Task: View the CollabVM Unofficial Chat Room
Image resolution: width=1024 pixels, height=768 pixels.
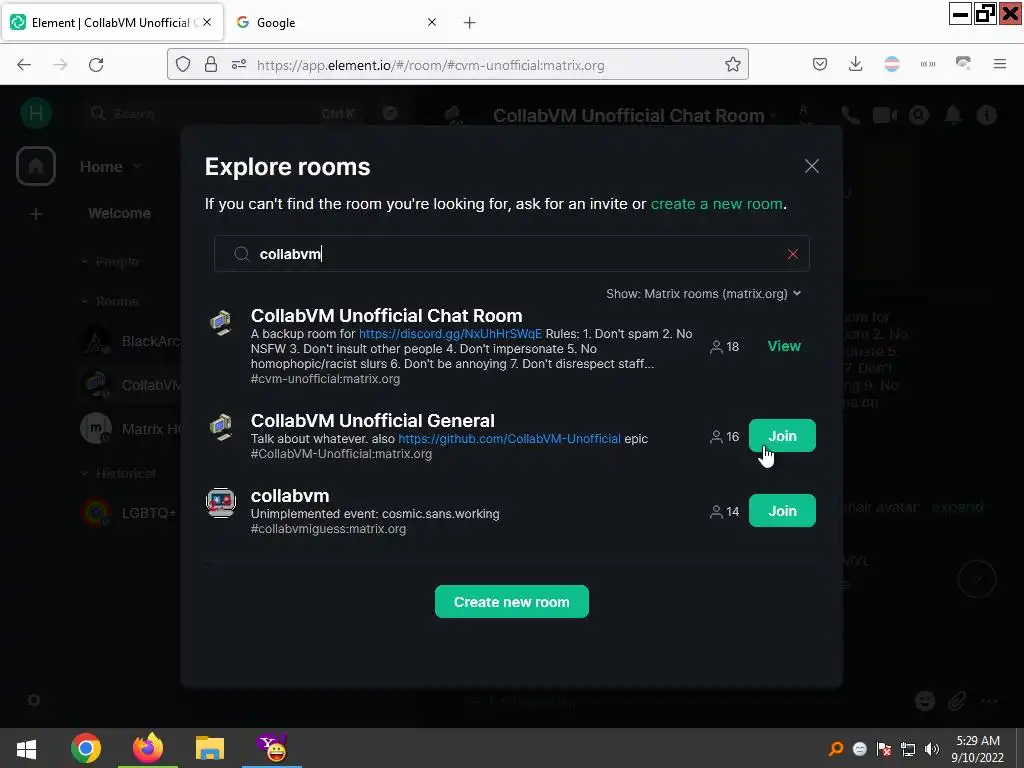Action: point(784,346)
